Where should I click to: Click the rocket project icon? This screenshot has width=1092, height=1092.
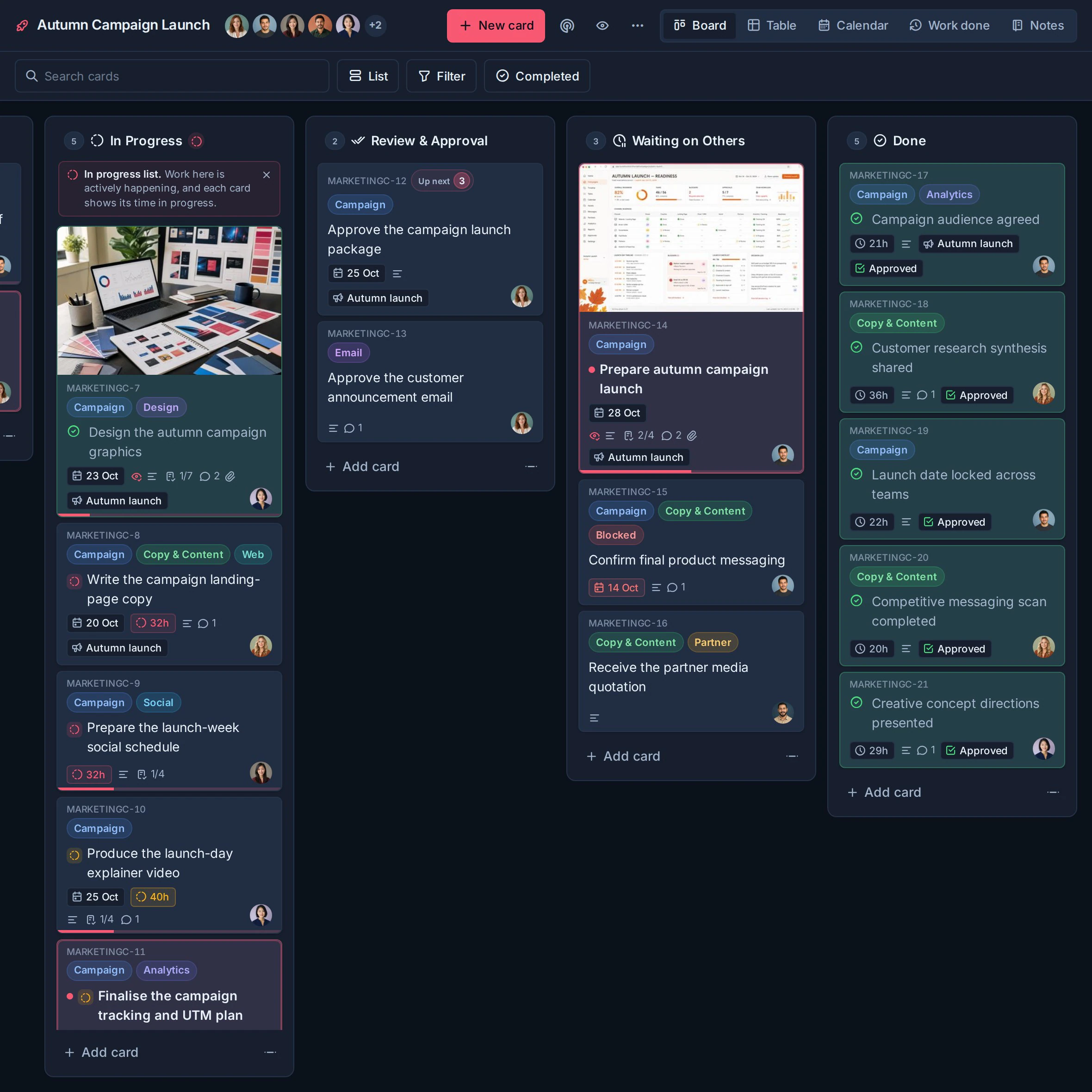[22, 25]
